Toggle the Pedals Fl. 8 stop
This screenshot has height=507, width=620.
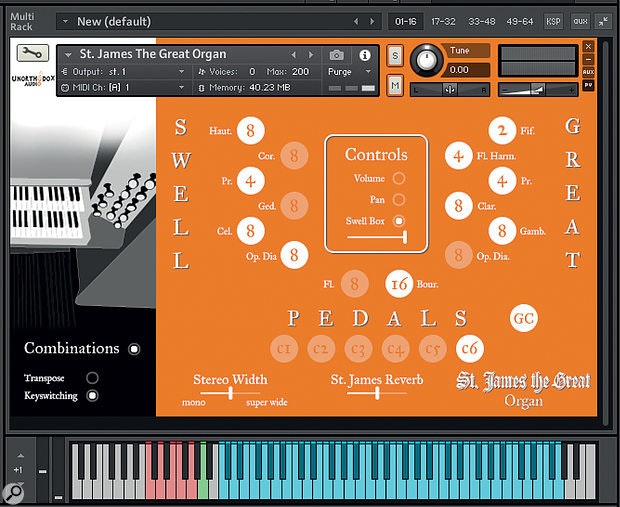click(355, 284)
